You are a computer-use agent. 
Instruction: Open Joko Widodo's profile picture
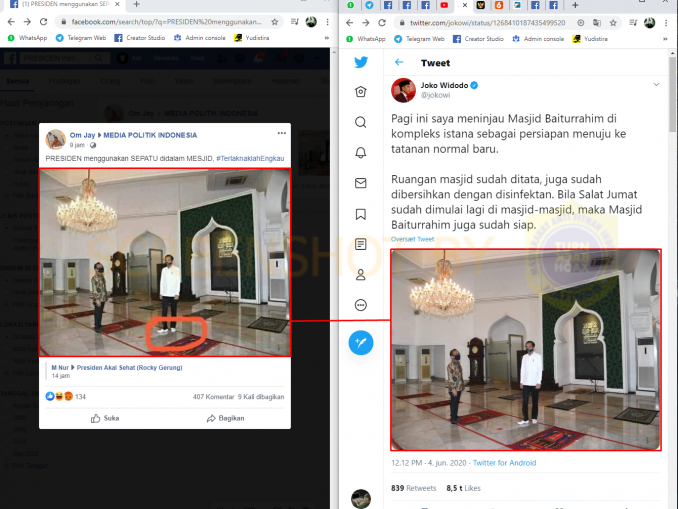tap(403, 90)
